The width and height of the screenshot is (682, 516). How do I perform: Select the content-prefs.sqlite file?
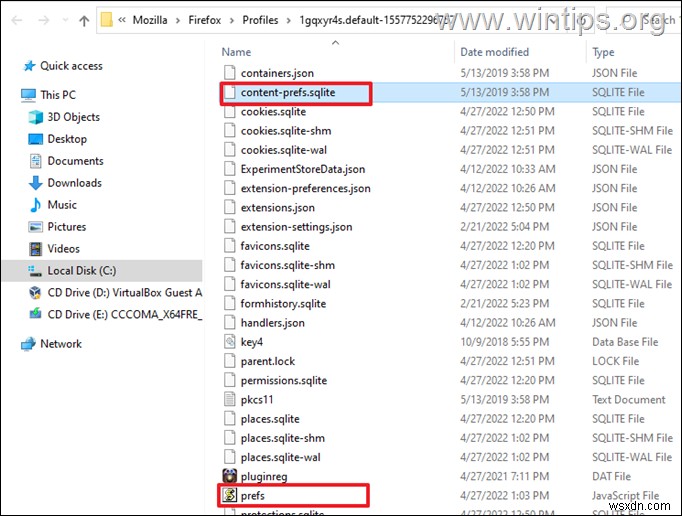coord(288,92)
